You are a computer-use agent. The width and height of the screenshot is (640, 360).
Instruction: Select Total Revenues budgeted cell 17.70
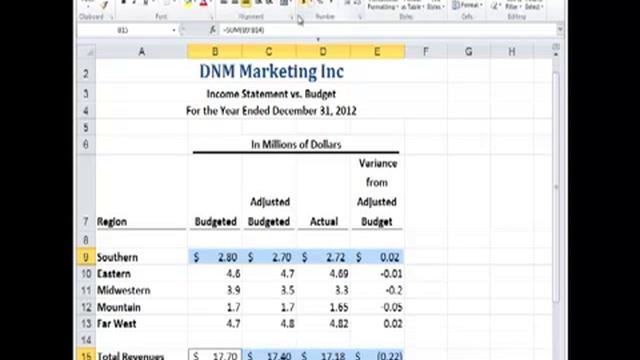215,355
